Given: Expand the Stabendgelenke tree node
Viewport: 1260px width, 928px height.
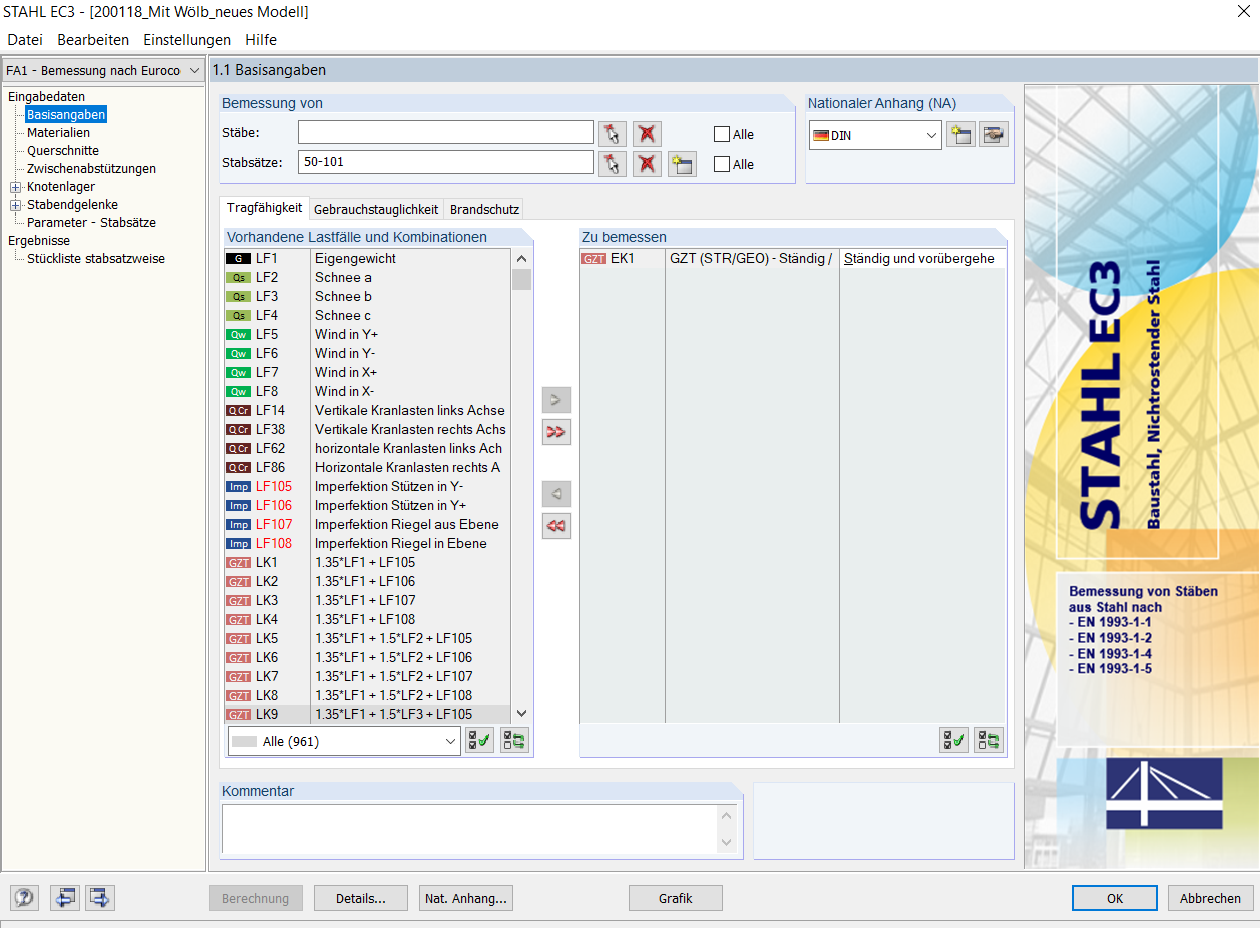Looking at the screenshot, I should [x=15, y=205].
